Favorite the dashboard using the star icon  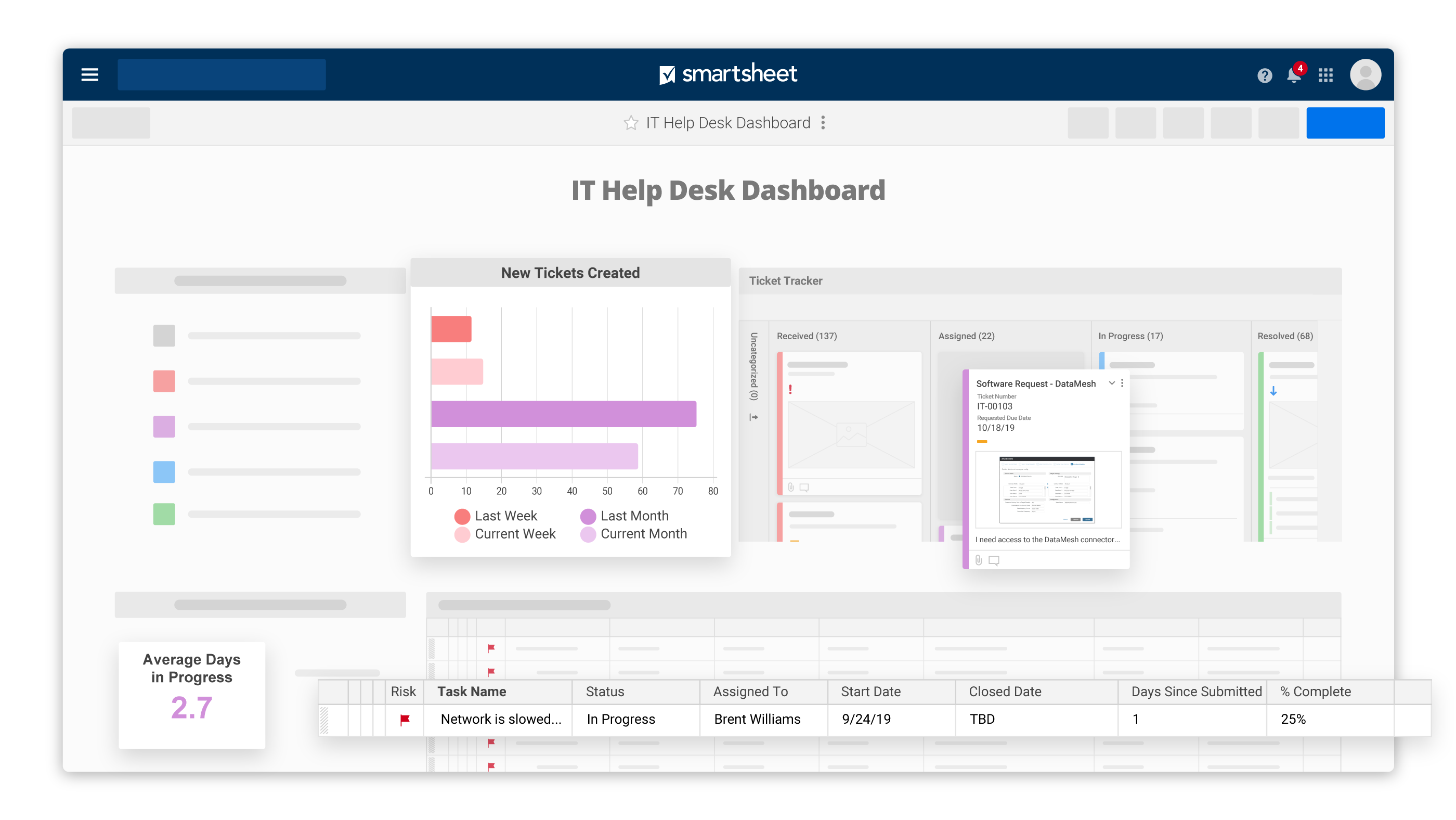coord(631,123)
